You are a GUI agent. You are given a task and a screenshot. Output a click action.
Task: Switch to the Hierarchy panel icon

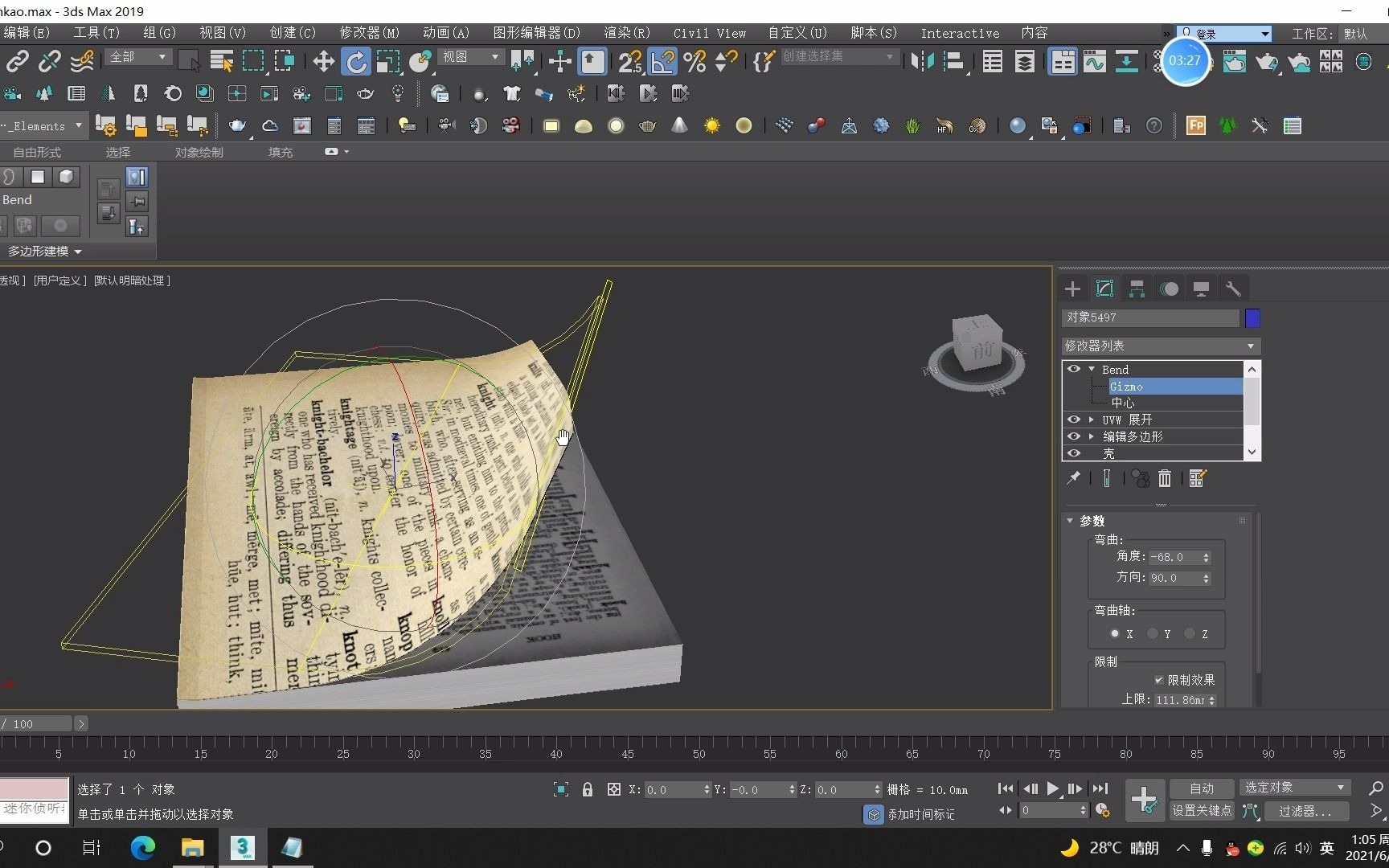1137,289
